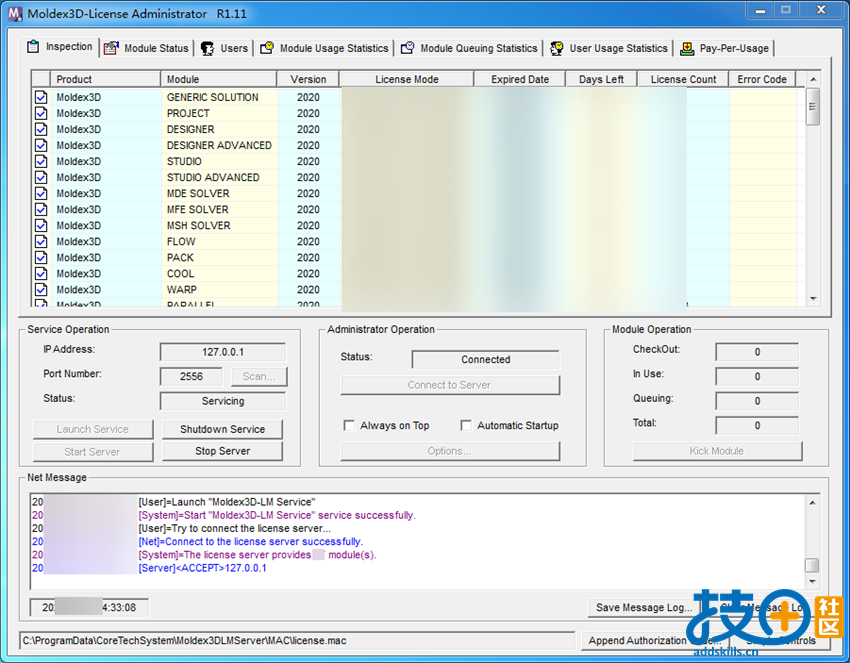Click the License Count column header
This screenshot has height=663, width=850.
(683, 79)
